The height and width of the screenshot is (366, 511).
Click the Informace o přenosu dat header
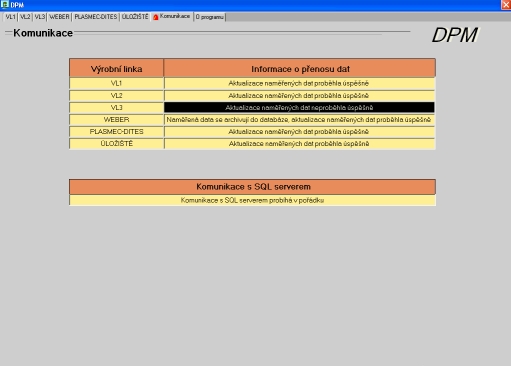coord(300,69)
